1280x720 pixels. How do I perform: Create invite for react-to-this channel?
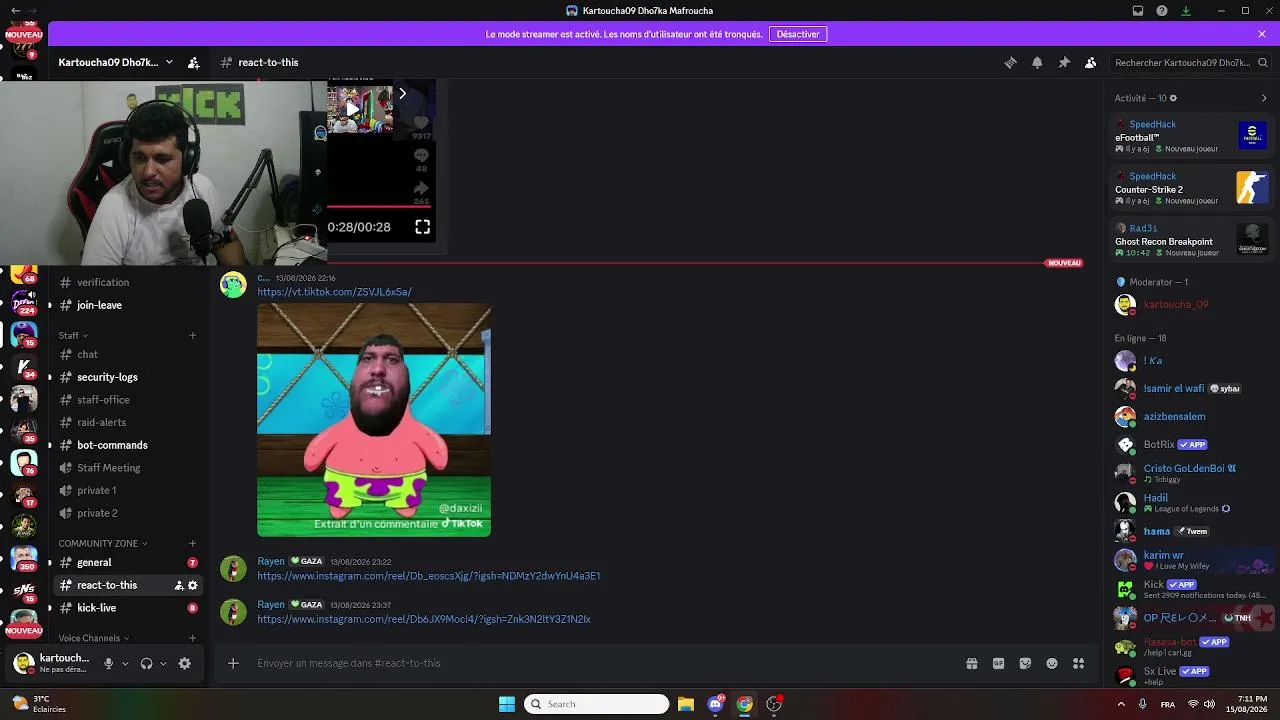[x=179, y=585]
